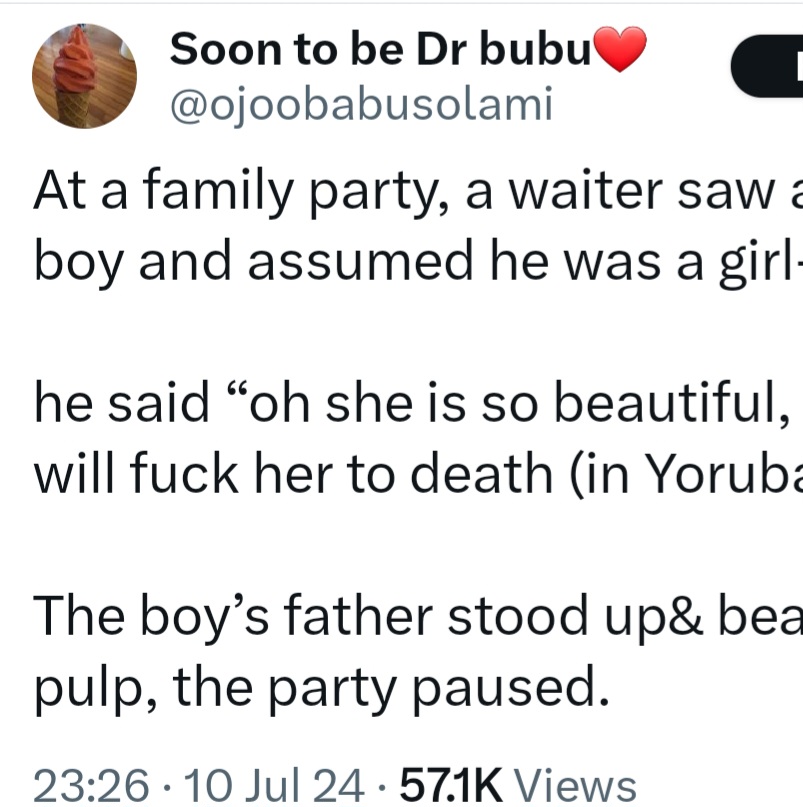Open the "Soon to be Dr bubu" profile name

coord(381,49)
